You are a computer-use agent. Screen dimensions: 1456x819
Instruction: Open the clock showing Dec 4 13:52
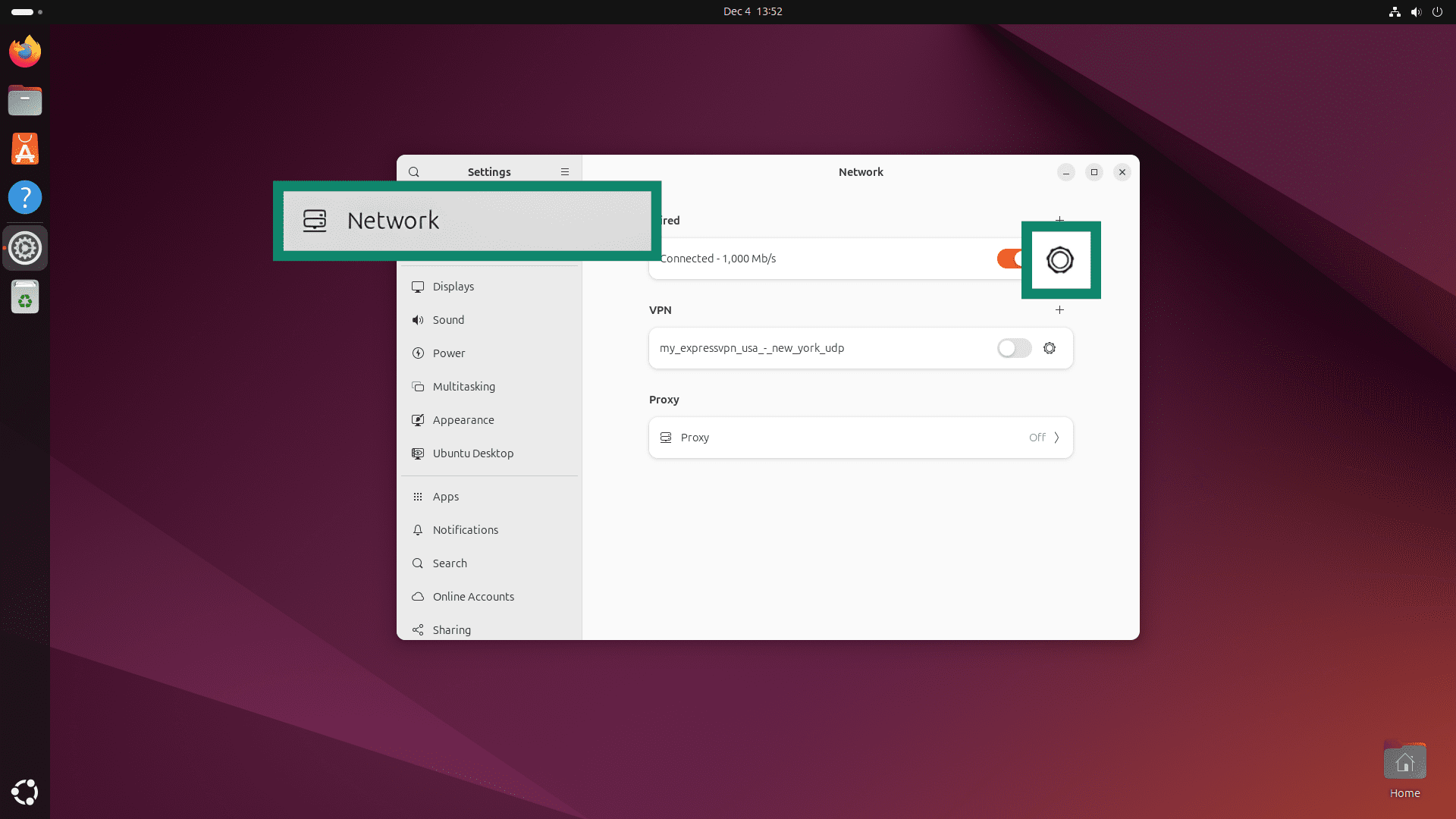click(x=752, y=11)
